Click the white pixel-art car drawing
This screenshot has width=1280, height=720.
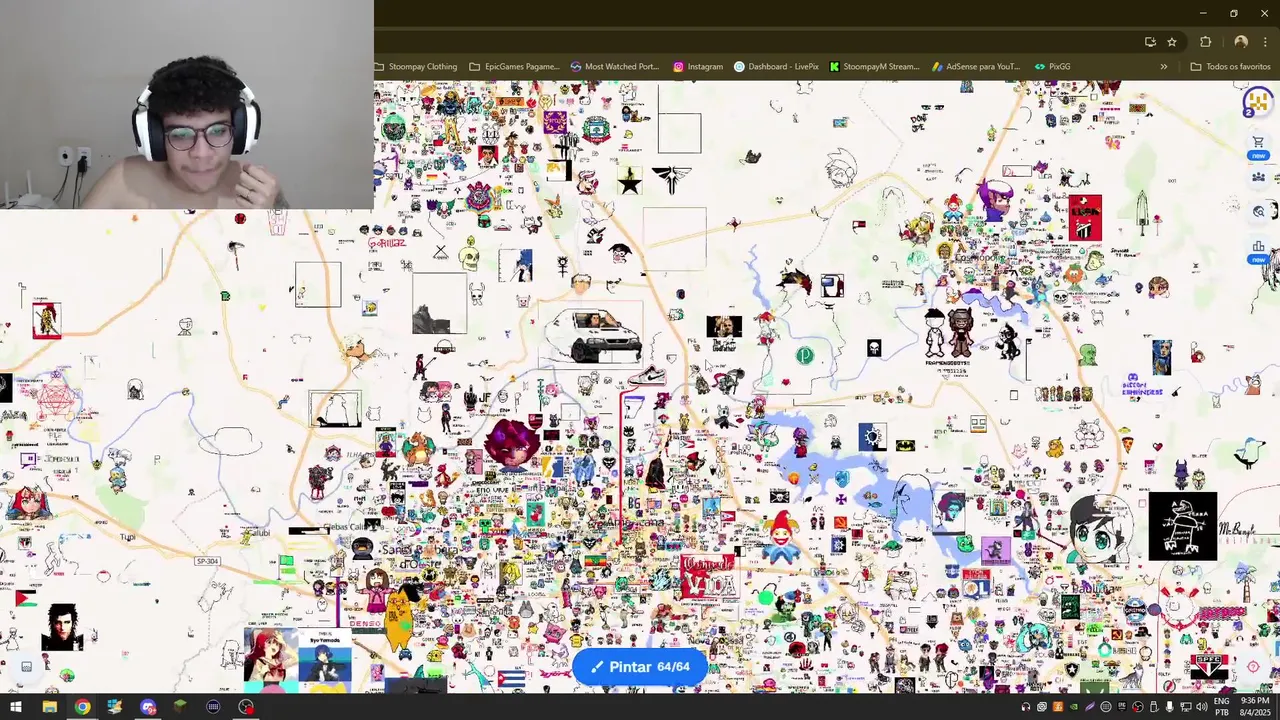[594, 336]
